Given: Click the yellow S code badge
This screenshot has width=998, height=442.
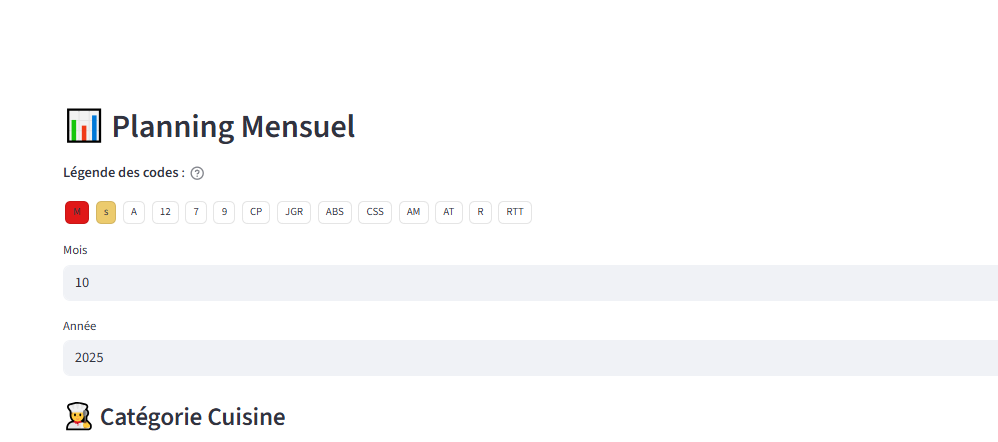Looking at the screenshot, I should pyautogui.click(x=106, y=212).
